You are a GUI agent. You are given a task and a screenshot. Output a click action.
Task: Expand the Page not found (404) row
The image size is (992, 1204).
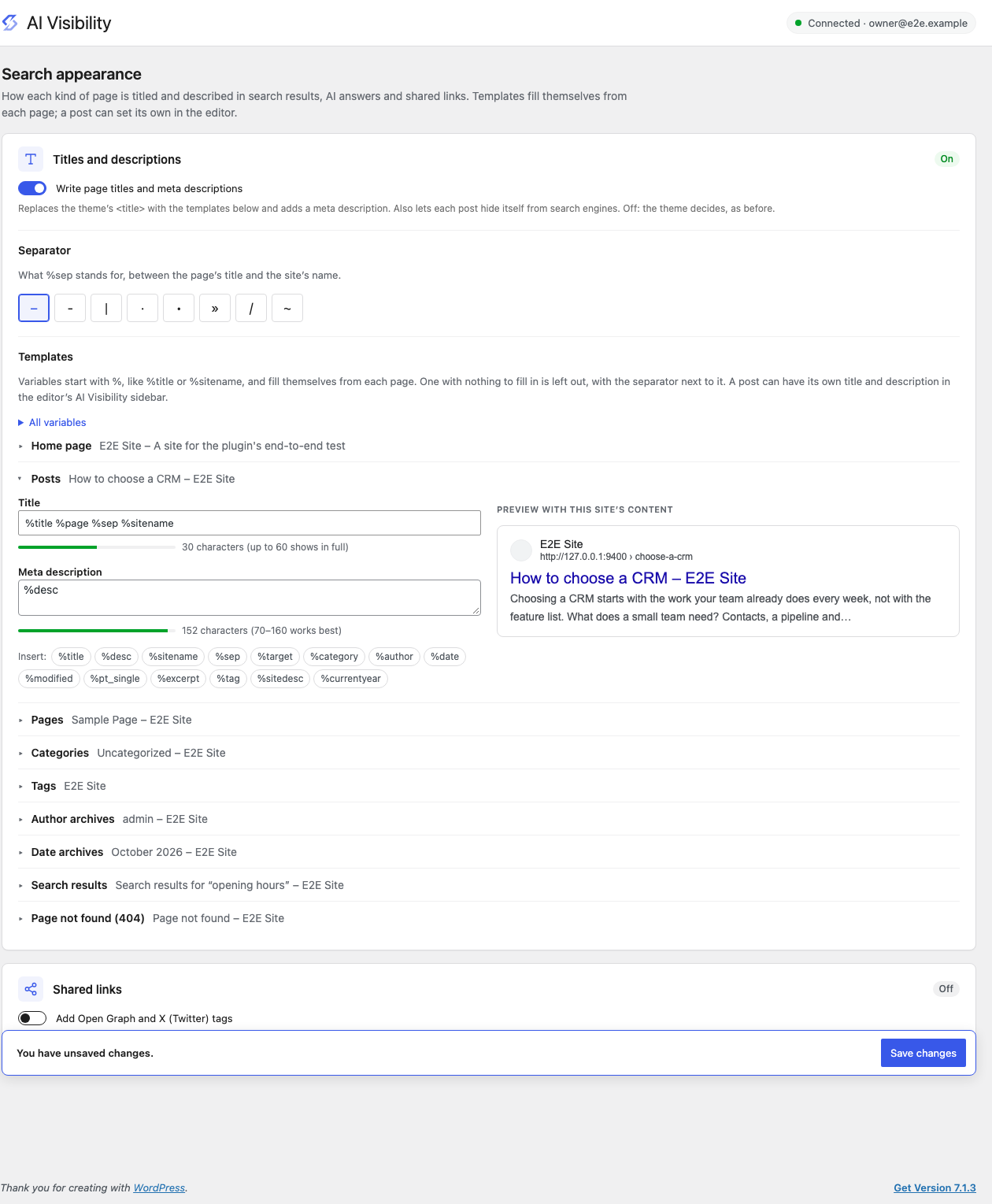point(489,918)
